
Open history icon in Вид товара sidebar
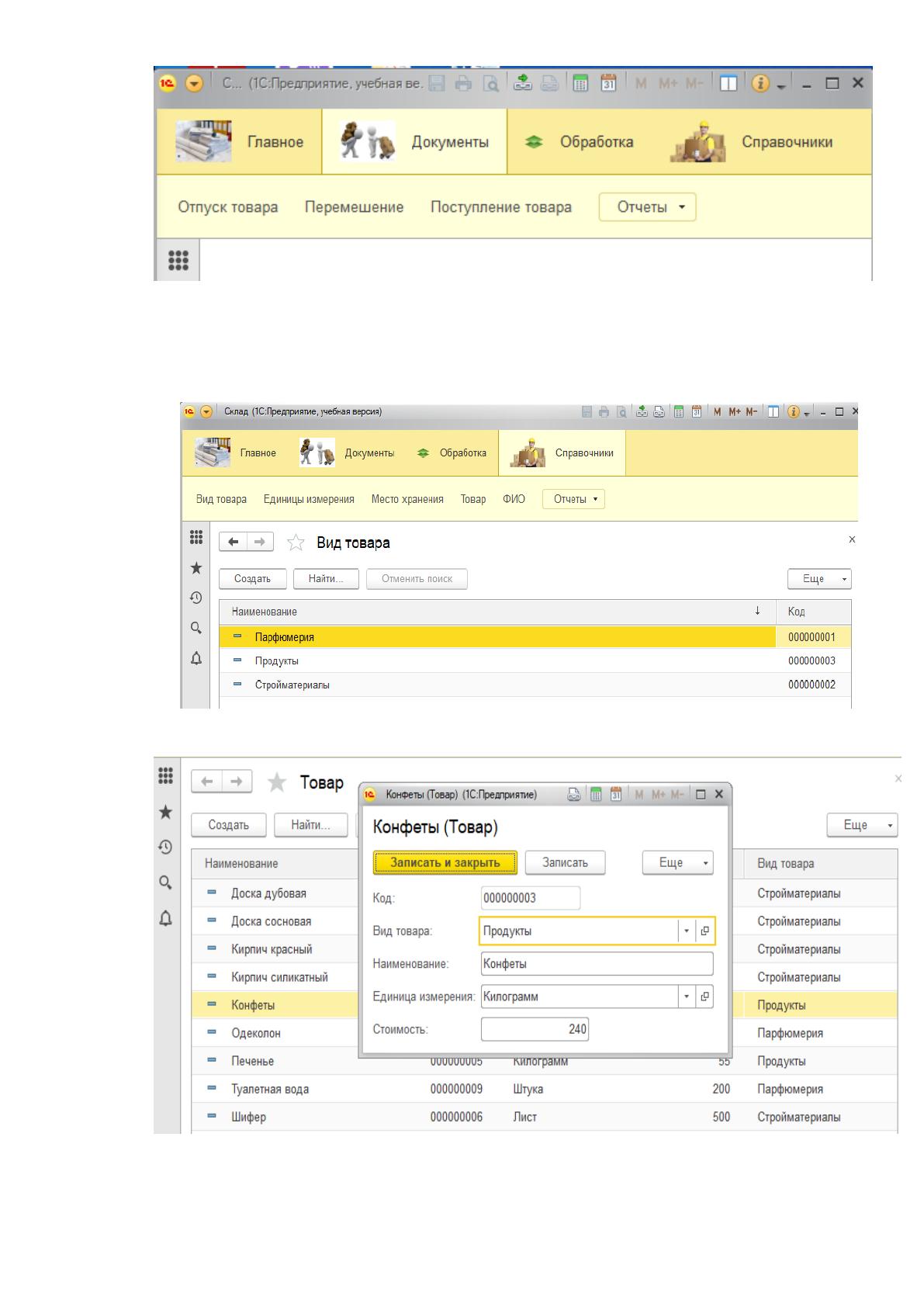click(196, 598)
